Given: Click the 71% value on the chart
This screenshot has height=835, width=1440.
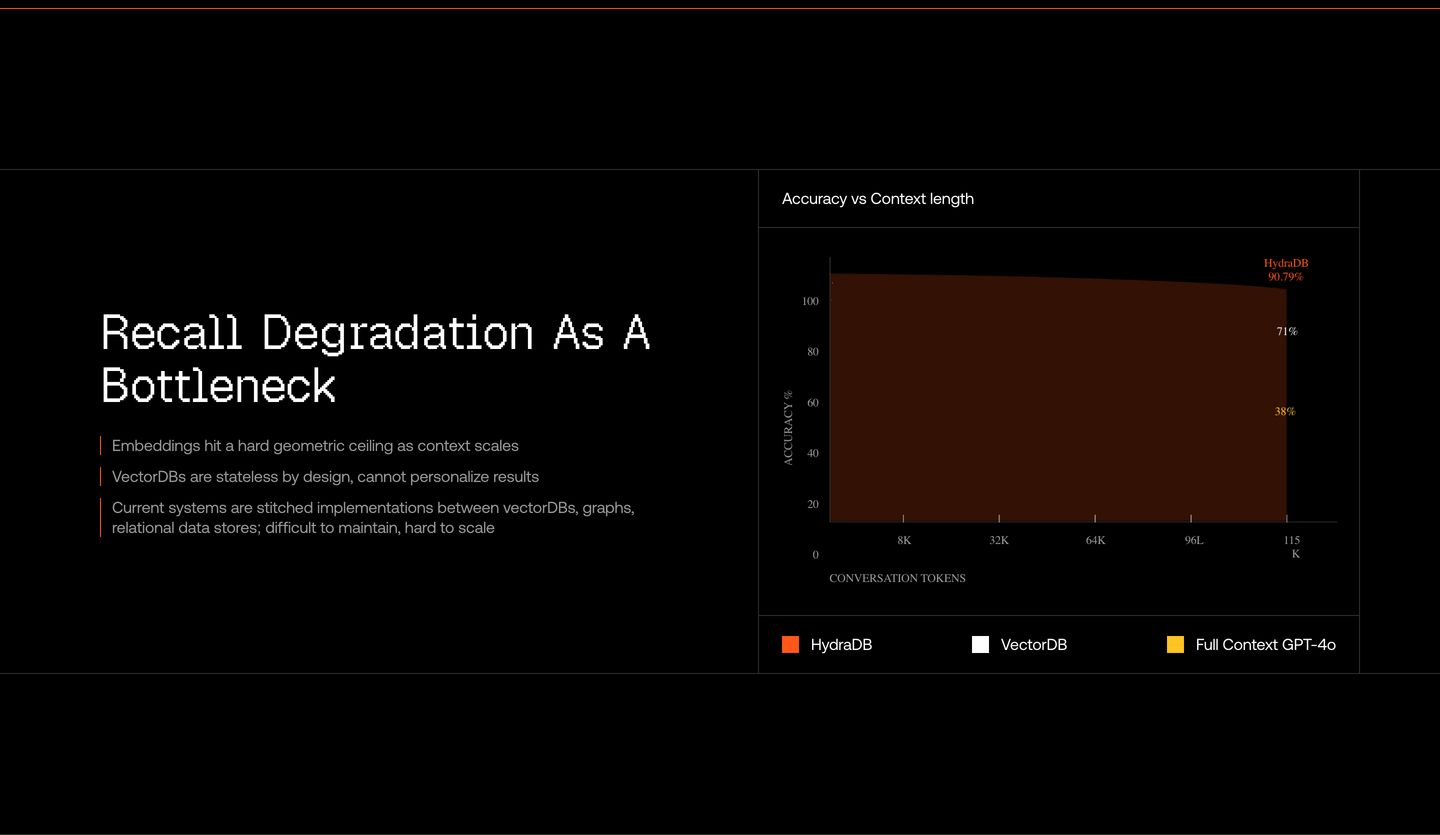Looking at the screenshot, I should click(1287, 331).
